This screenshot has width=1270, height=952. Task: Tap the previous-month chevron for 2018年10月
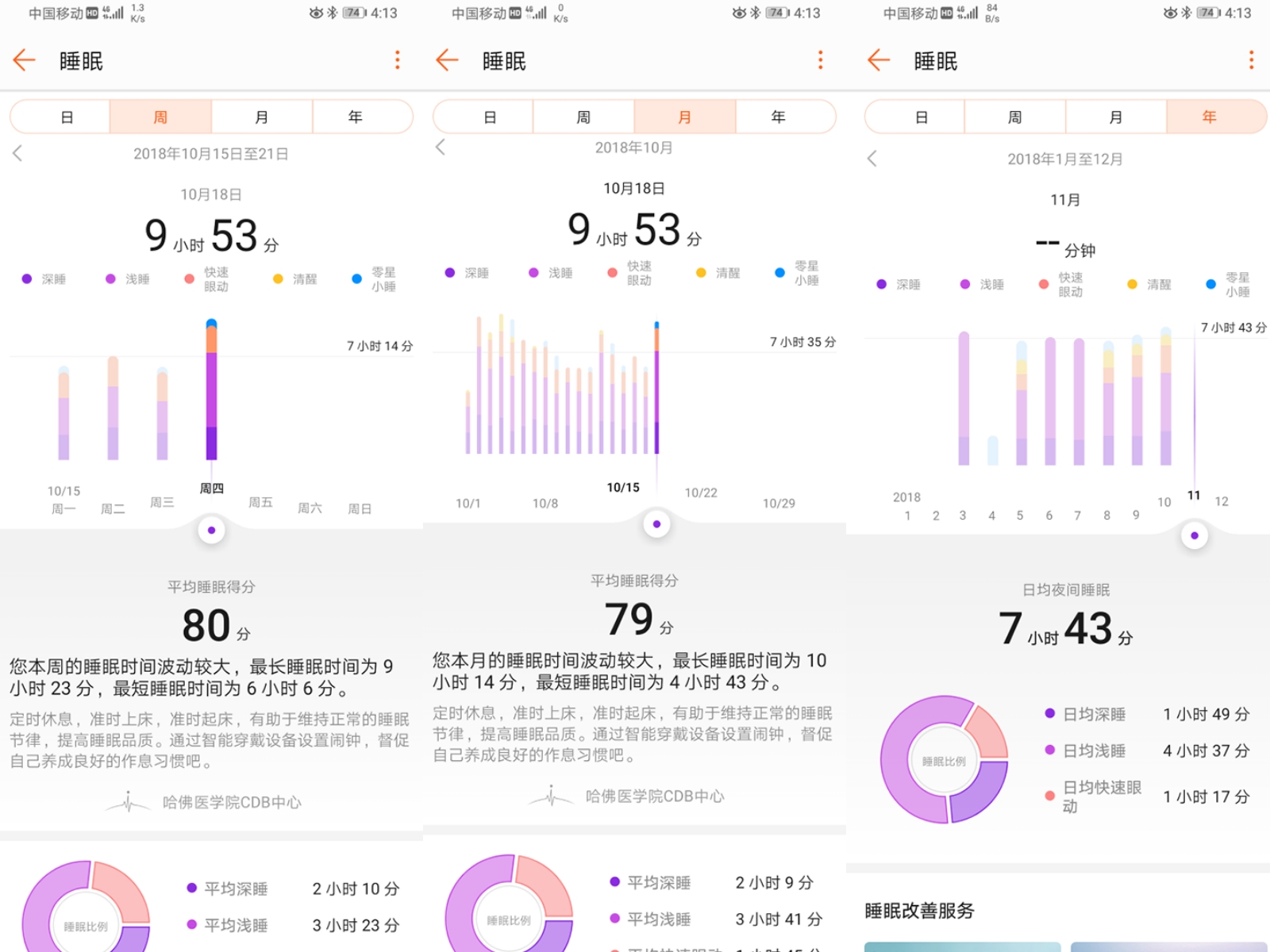pyautogui.click(x=439, y=146)
